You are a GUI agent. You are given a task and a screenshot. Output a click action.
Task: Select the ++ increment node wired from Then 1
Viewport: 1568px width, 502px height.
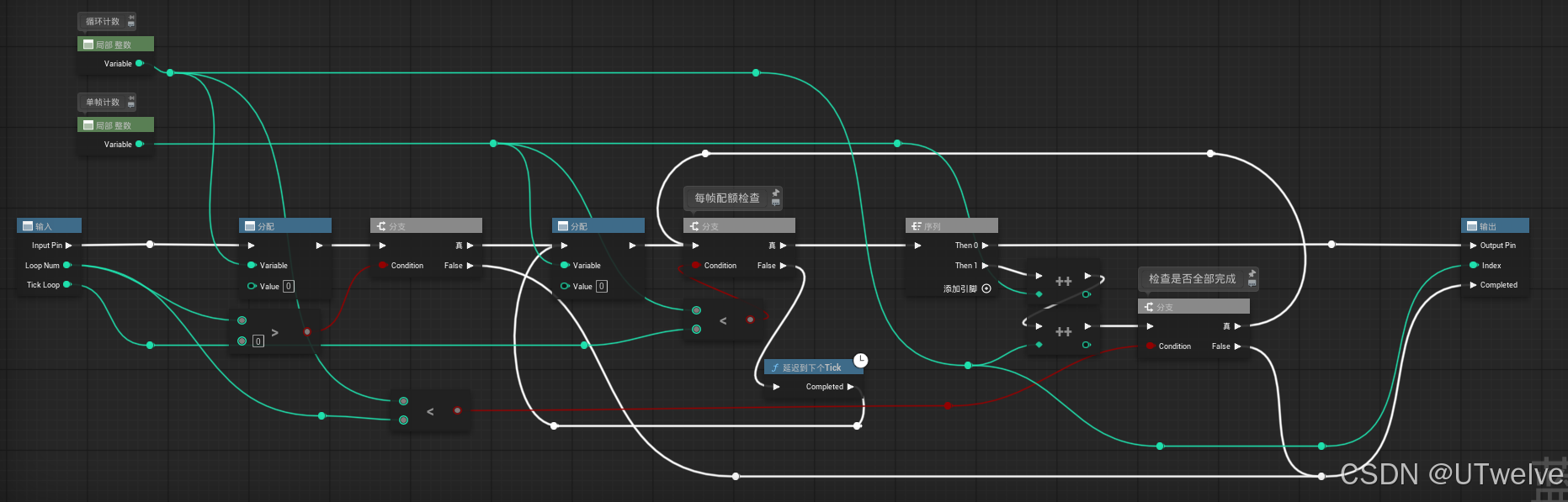1064,282
